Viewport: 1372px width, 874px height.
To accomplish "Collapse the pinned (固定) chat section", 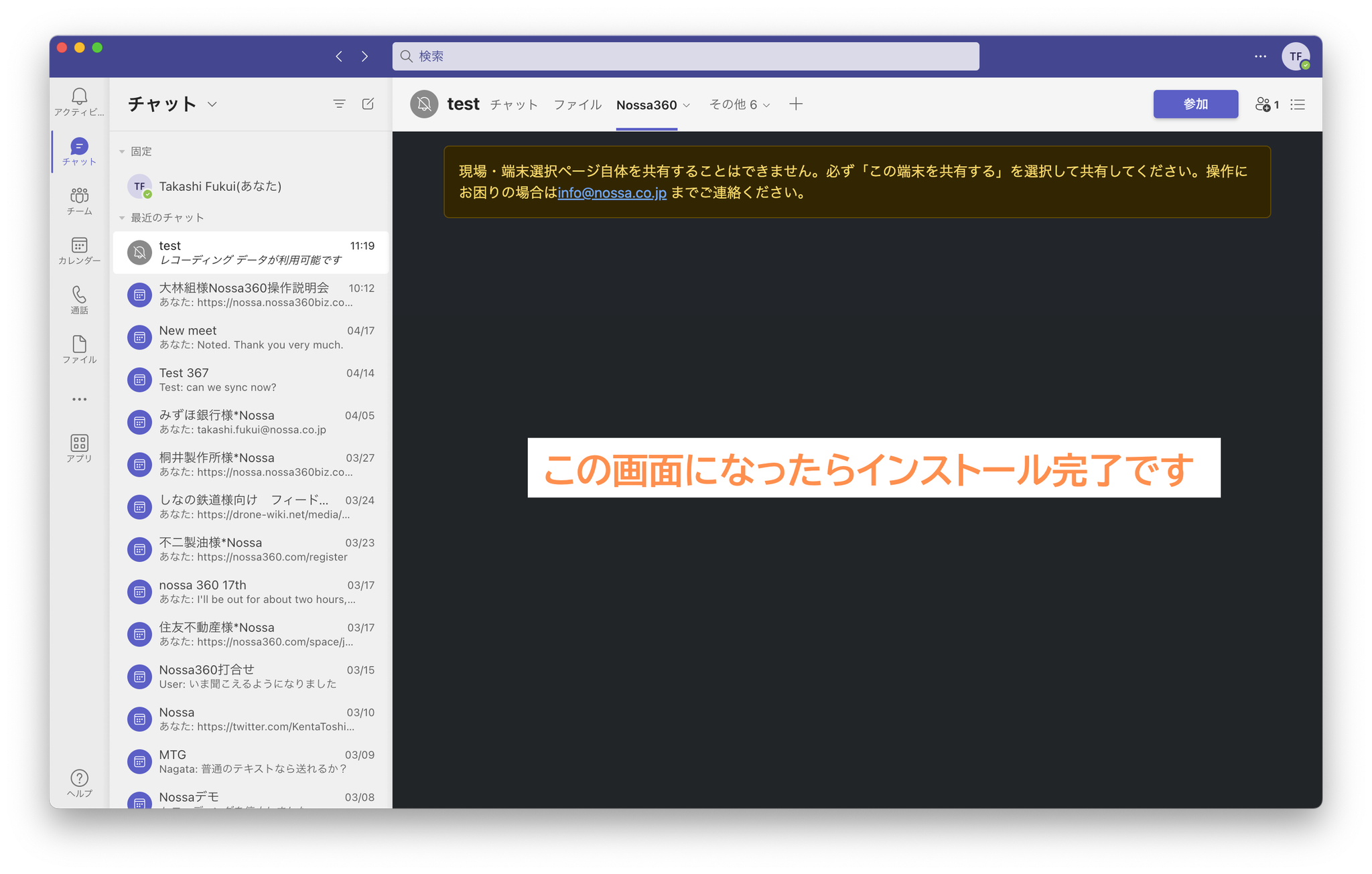I will [122, 152].
